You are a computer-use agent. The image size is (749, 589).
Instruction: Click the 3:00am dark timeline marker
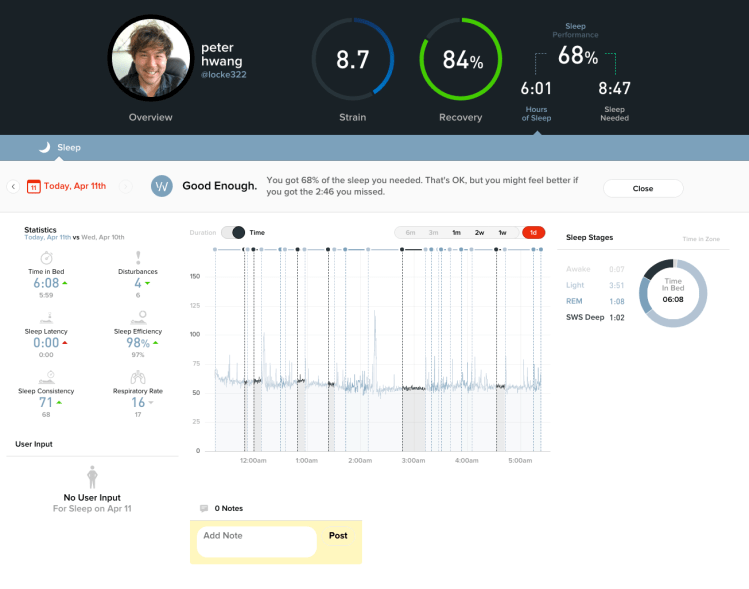(x=402, y=249)
